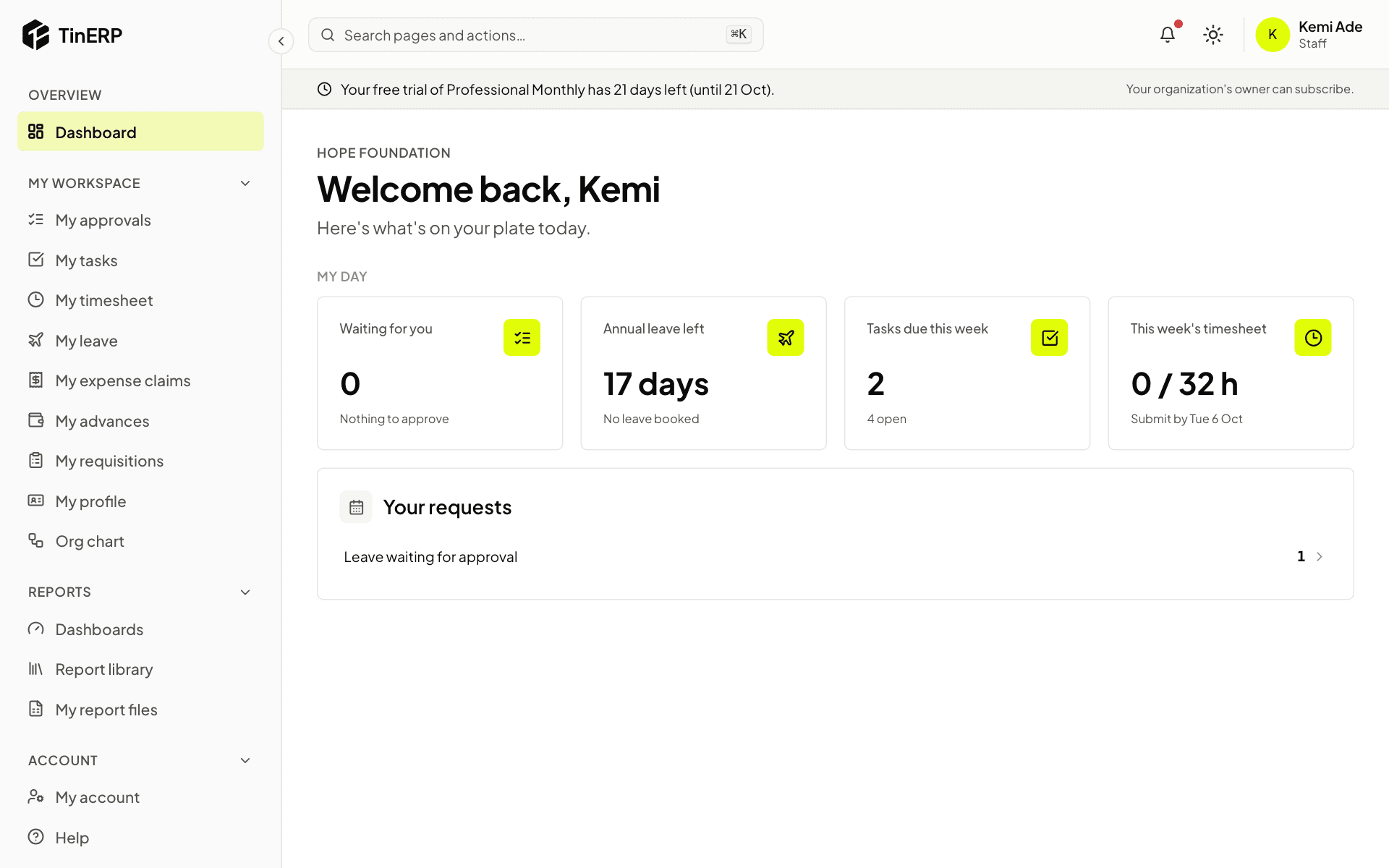
Task: Click the 'Submit by Tue 6 Oct' text
Action: point(1186,419)
